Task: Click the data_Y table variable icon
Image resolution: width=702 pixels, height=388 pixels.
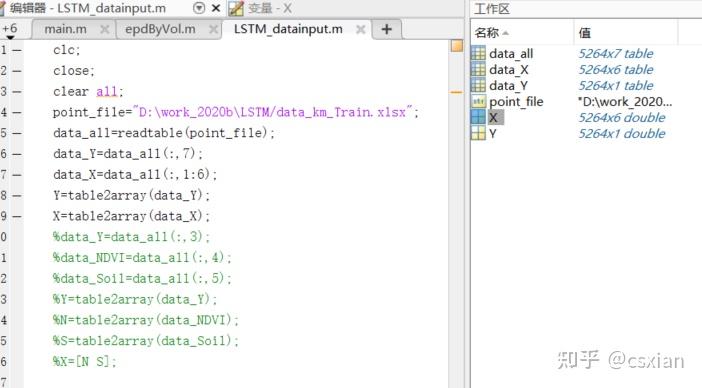Action: [x=478, y=85]
